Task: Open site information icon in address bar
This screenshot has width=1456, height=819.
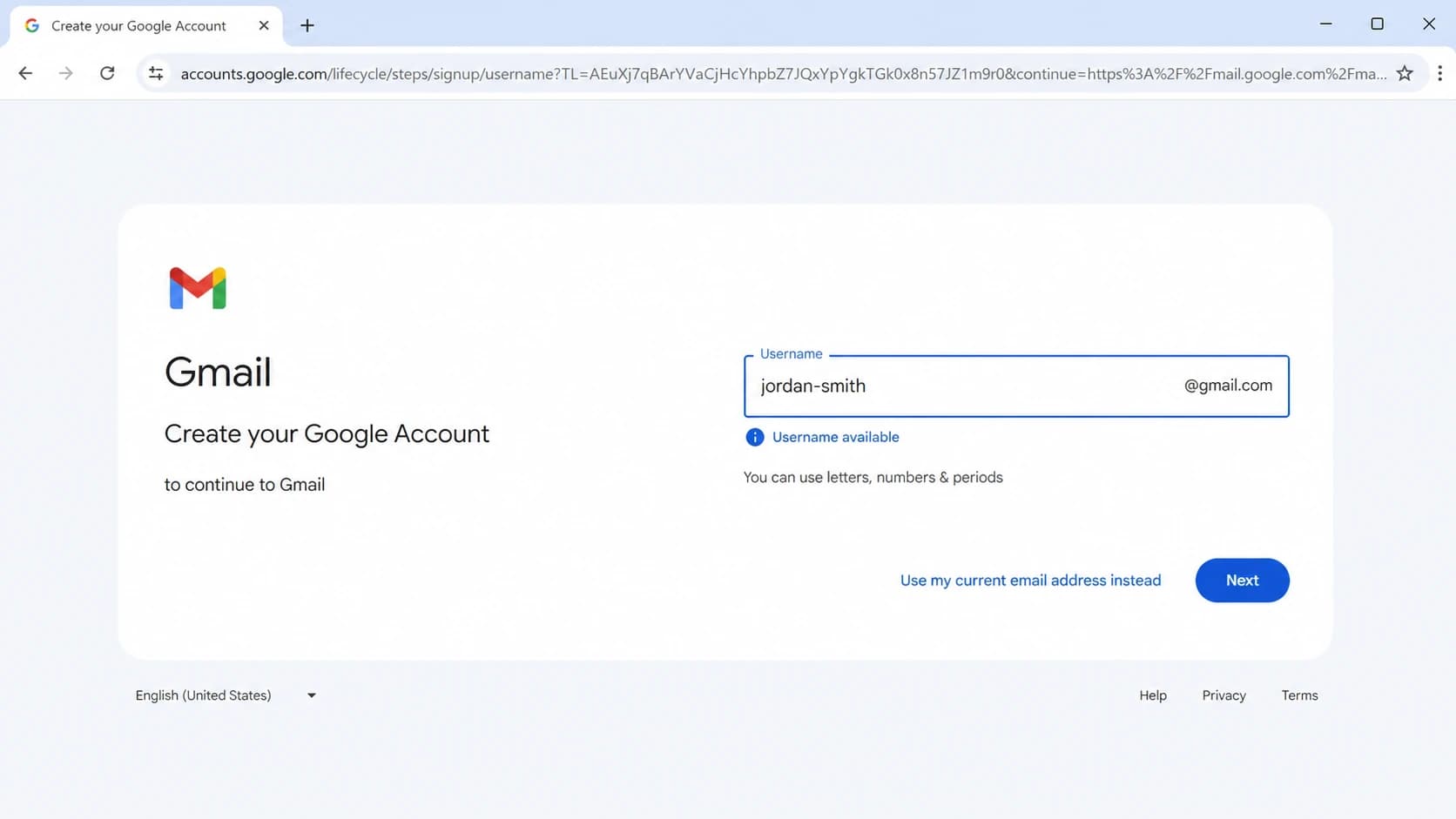Action: point(156,73)
